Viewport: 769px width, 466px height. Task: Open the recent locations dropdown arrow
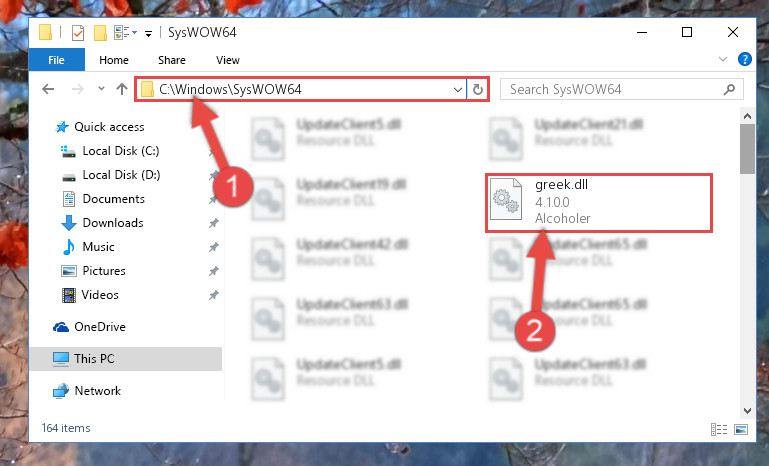[x=101, y=89]
